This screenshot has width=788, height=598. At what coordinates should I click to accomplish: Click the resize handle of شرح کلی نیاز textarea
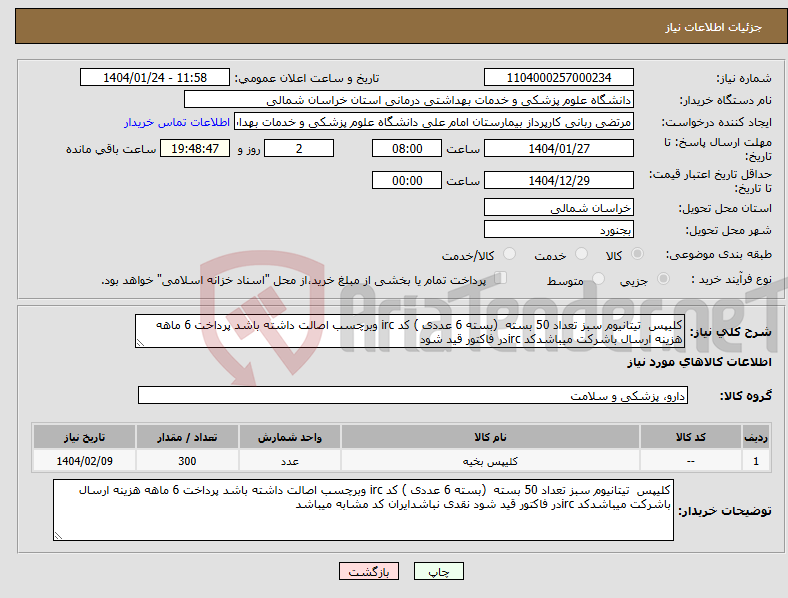140,343
